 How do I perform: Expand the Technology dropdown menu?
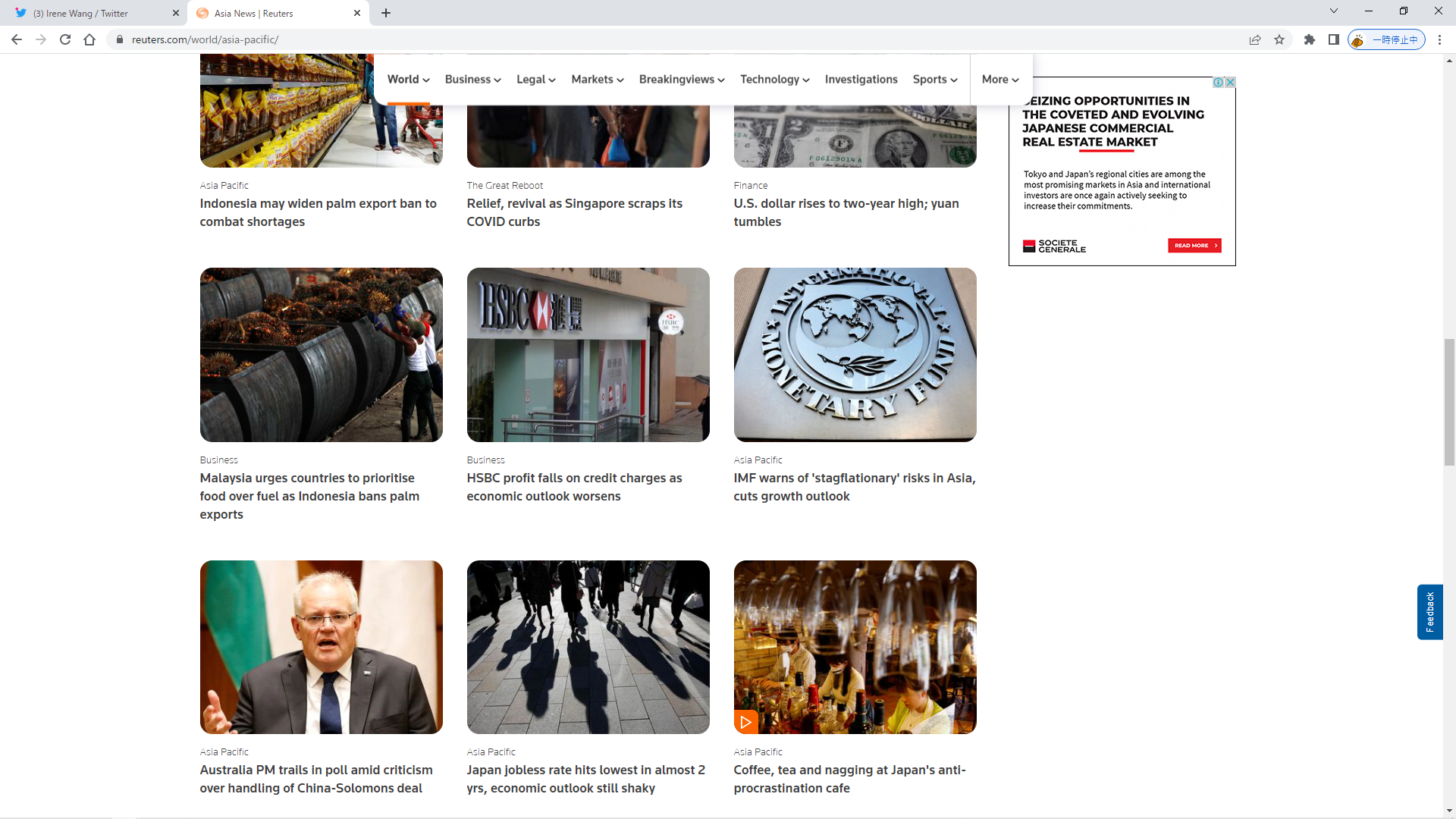point(774,80)
